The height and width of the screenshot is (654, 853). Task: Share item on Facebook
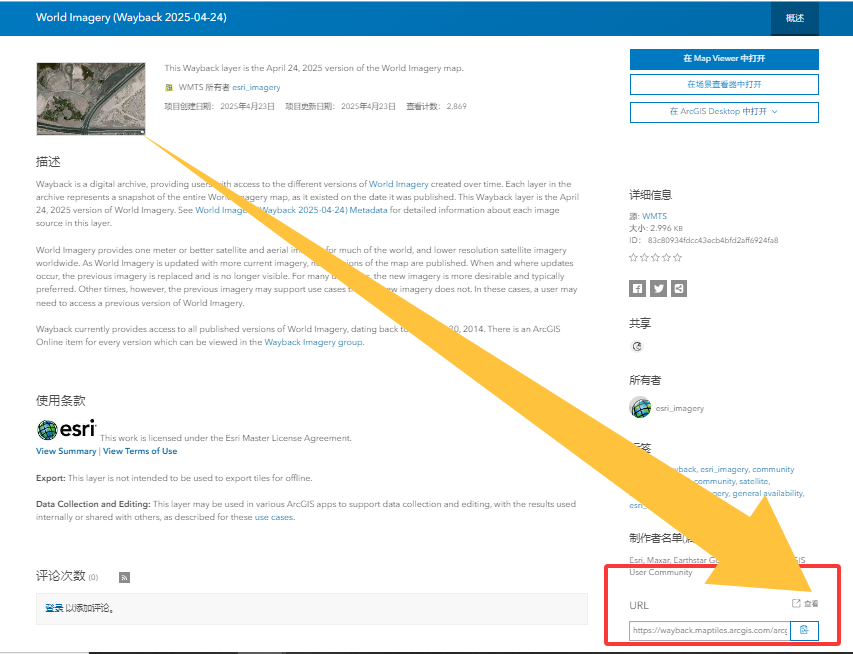[x=637, y=288]
